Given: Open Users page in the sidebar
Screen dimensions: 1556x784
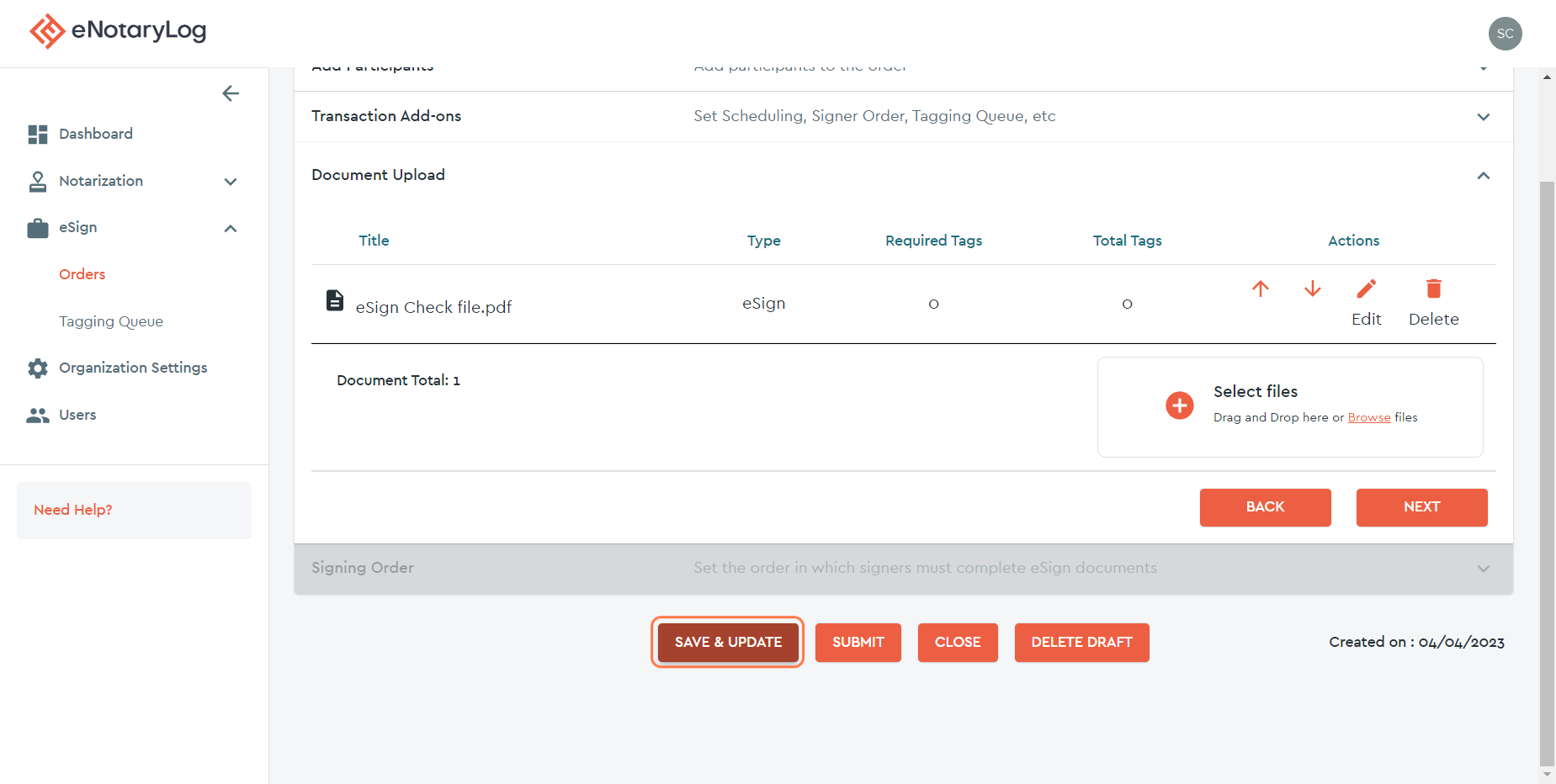Looking at the screenshot, I should point(77,415).
